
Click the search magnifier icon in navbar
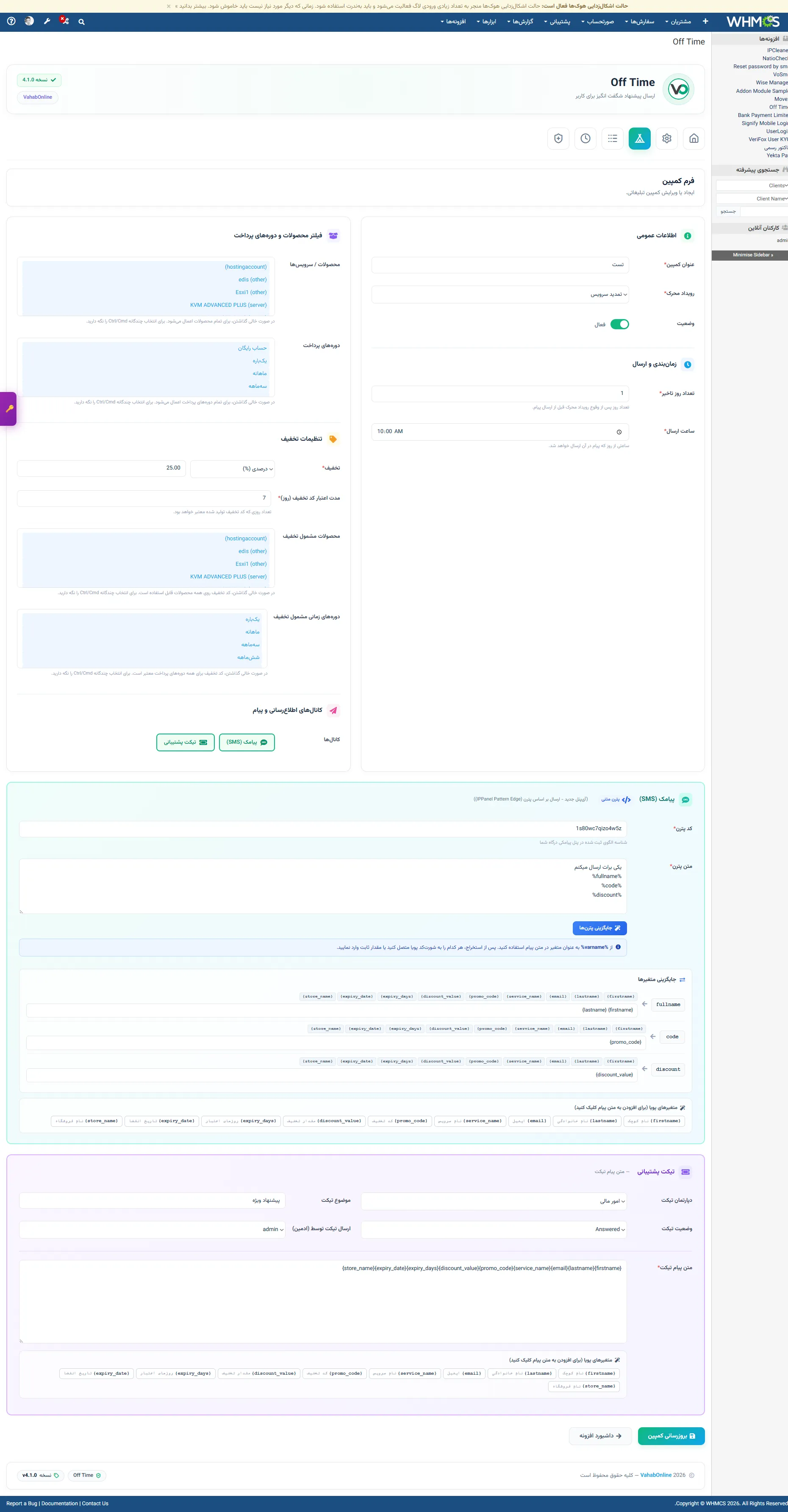(x=82, y=22)
